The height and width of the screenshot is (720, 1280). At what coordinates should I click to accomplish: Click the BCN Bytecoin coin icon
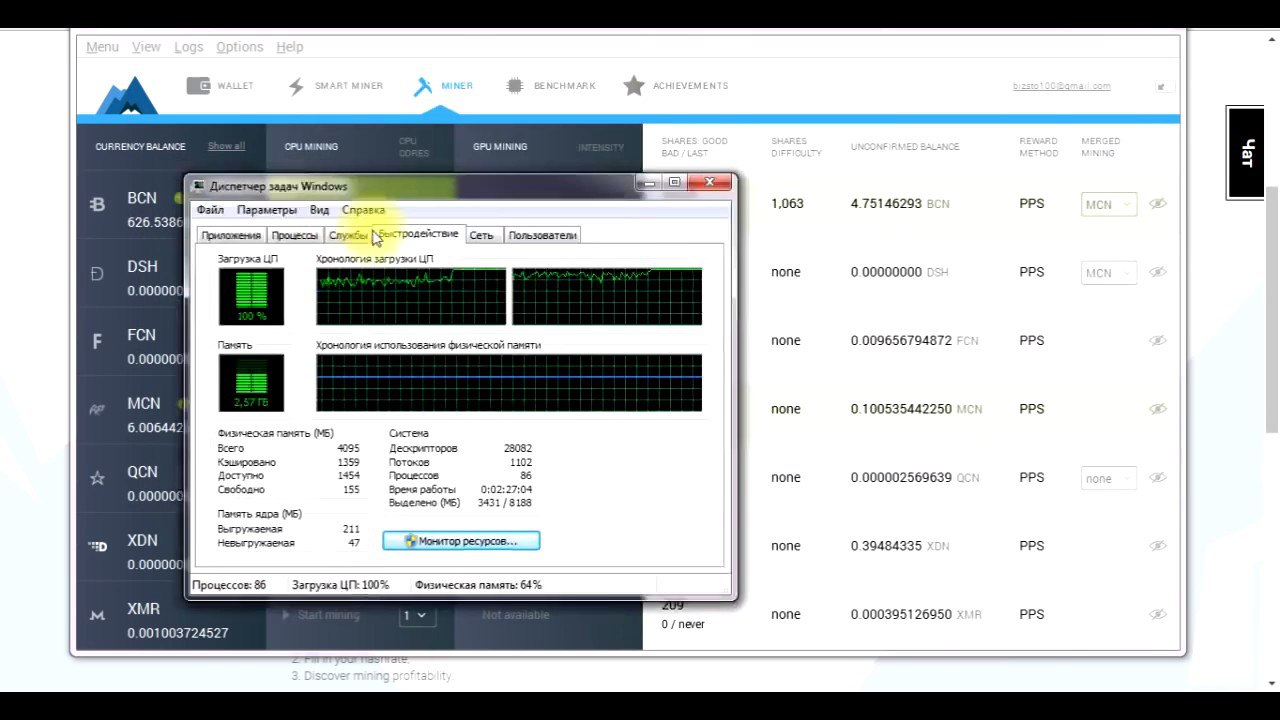[98, 205]
